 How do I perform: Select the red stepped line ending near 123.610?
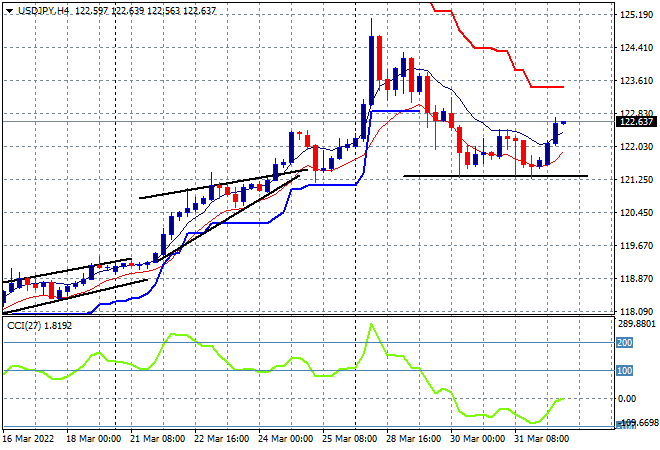(x=547, y=87)
